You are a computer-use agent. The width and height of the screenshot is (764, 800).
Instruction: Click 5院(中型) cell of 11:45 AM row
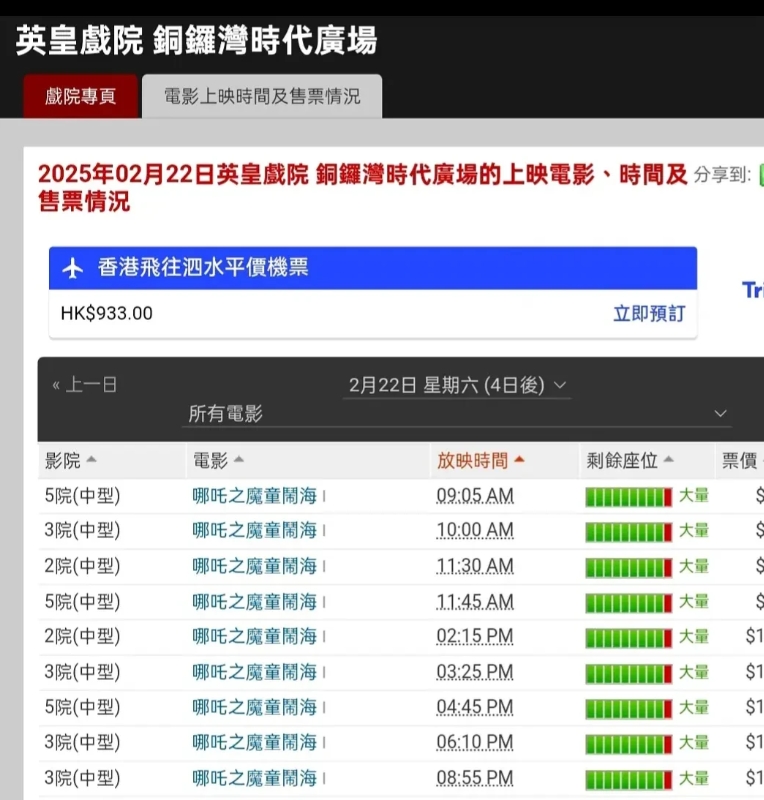(x=82, y=602)
